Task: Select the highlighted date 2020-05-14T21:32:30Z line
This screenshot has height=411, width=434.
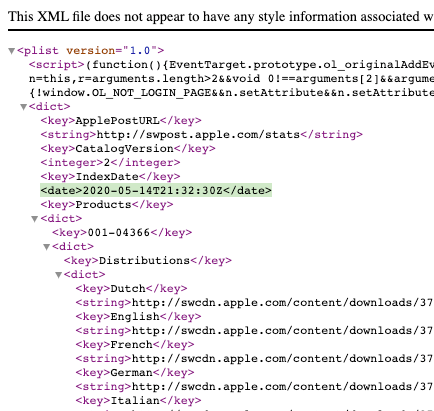Action: (156, 190)
